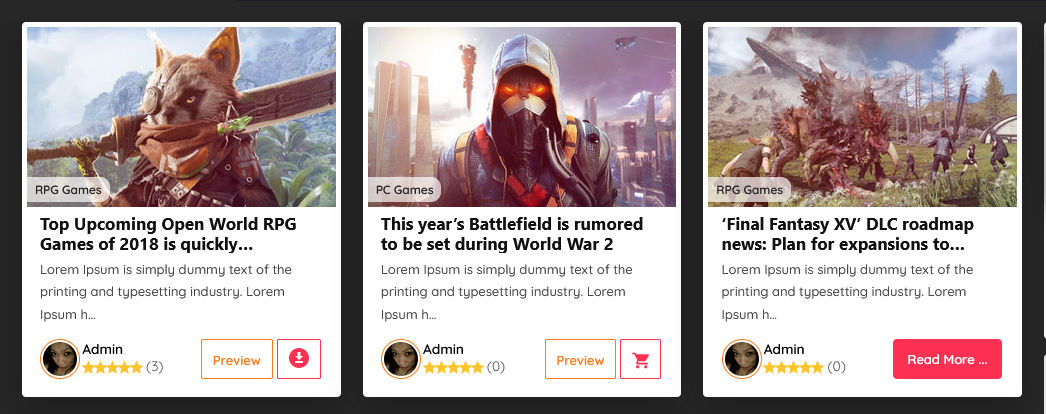Open the Final Fantasy monster battle thumbnail

point(863,117)
